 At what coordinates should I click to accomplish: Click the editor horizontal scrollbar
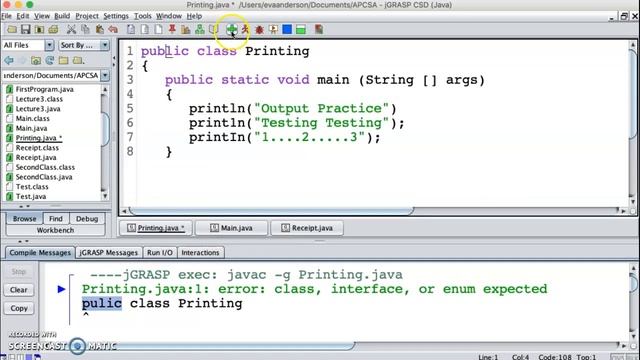[x=271, y=211]
